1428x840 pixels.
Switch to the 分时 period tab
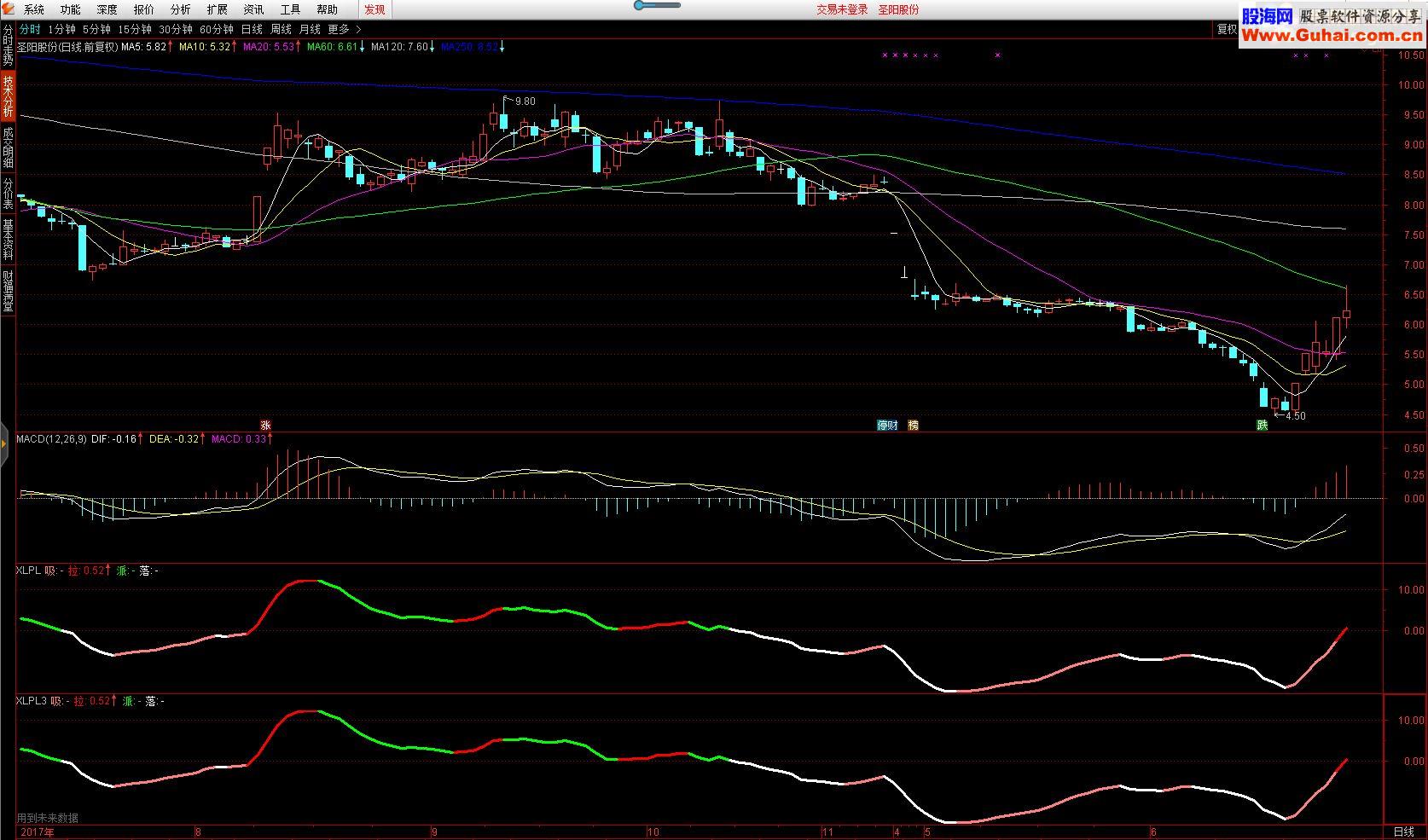tap(30, 29)
